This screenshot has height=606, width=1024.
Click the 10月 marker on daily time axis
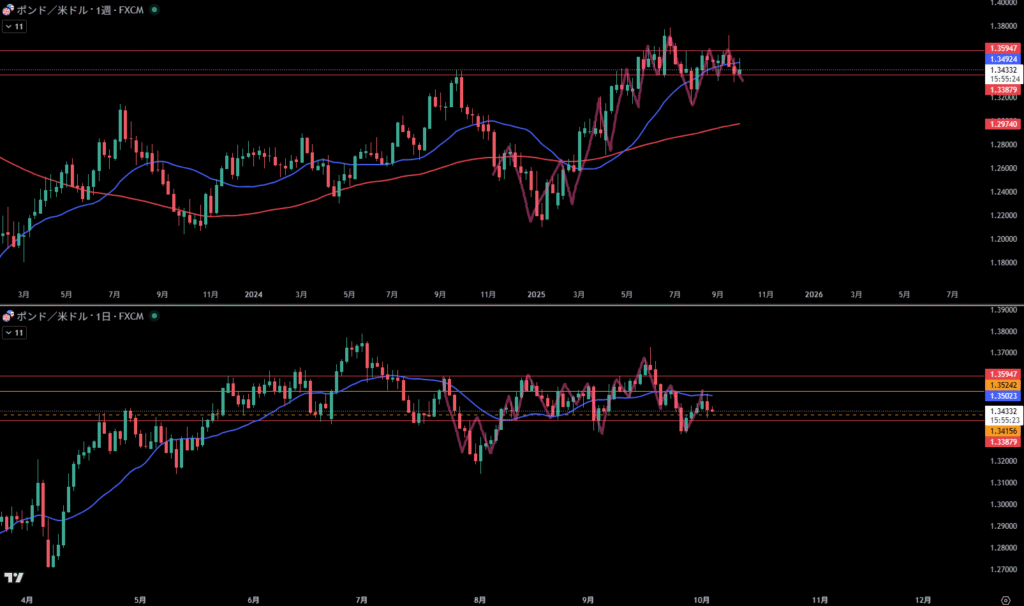[701, 599]
